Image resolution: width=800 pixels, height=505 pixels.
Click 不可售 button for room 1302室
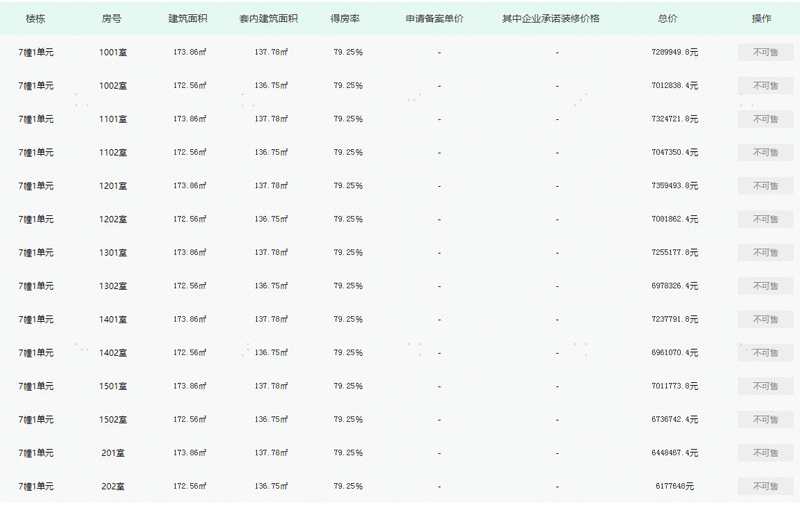click(765, 286)
